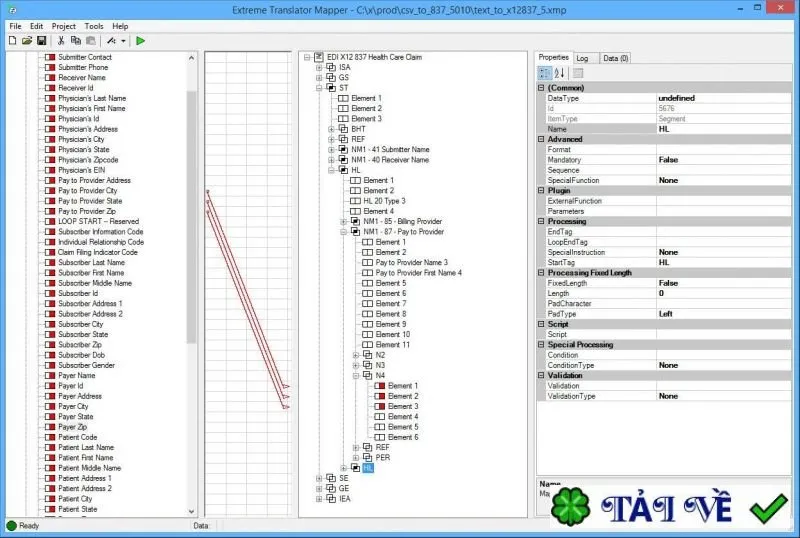Click icon of Pay to Provider Name 3
Screen dimensions: 800x538
pyautogui.click(x=367, y=262)
